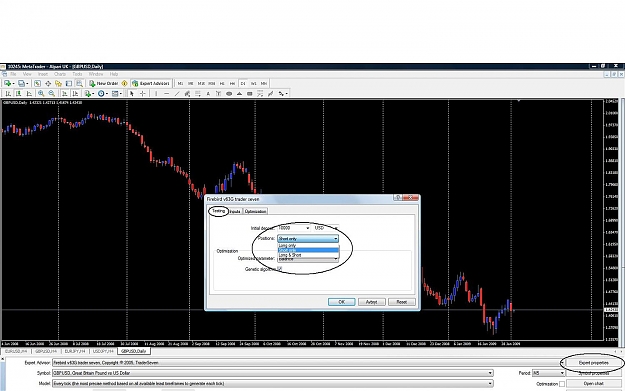Select the Trendline drawing tool

pyautogui.click(x=177, y=93)
